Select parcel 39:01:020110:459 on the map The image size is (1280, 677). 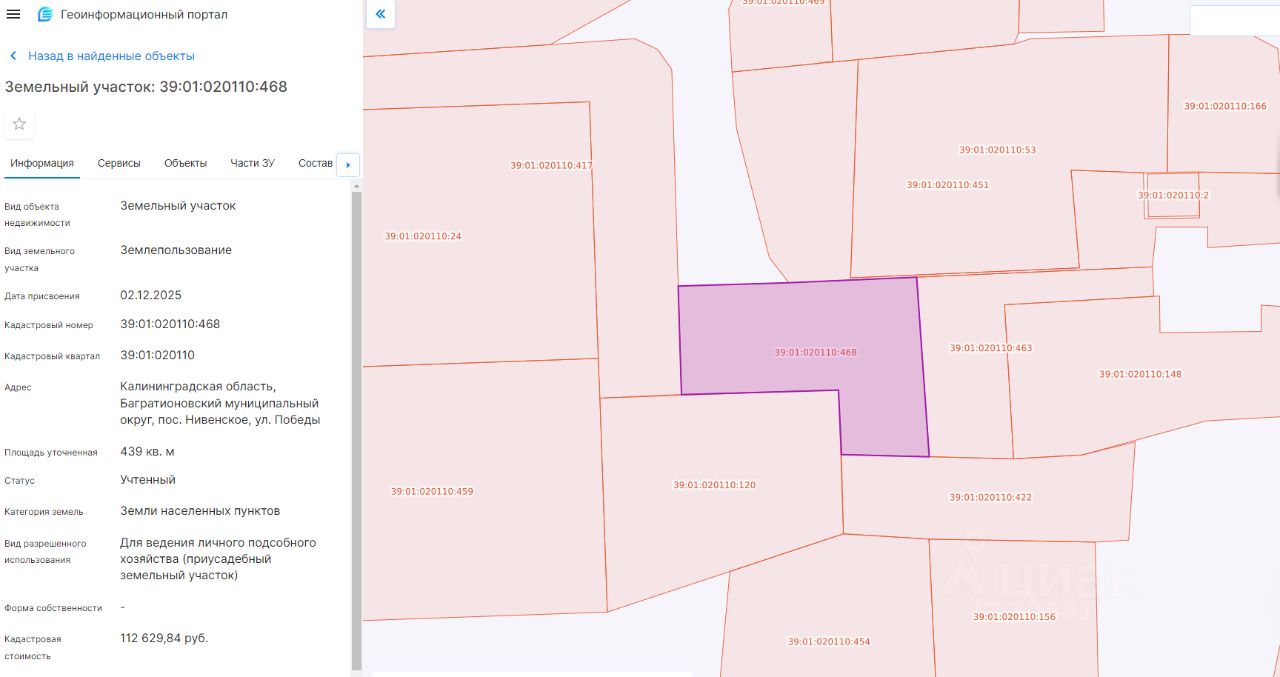coord(432,491)
